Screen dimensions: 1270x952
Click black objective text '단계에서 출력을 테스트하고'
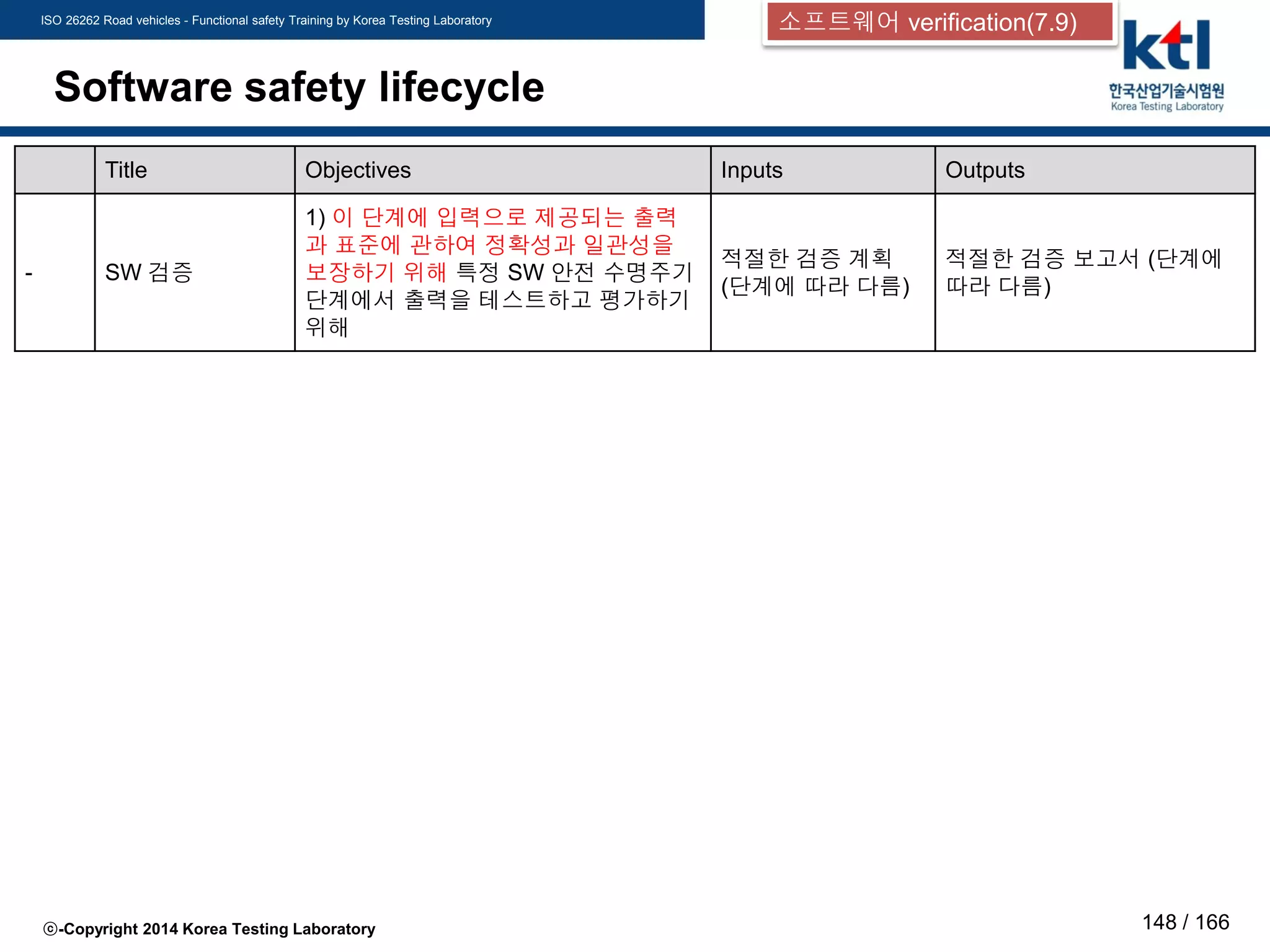(449, 300)
